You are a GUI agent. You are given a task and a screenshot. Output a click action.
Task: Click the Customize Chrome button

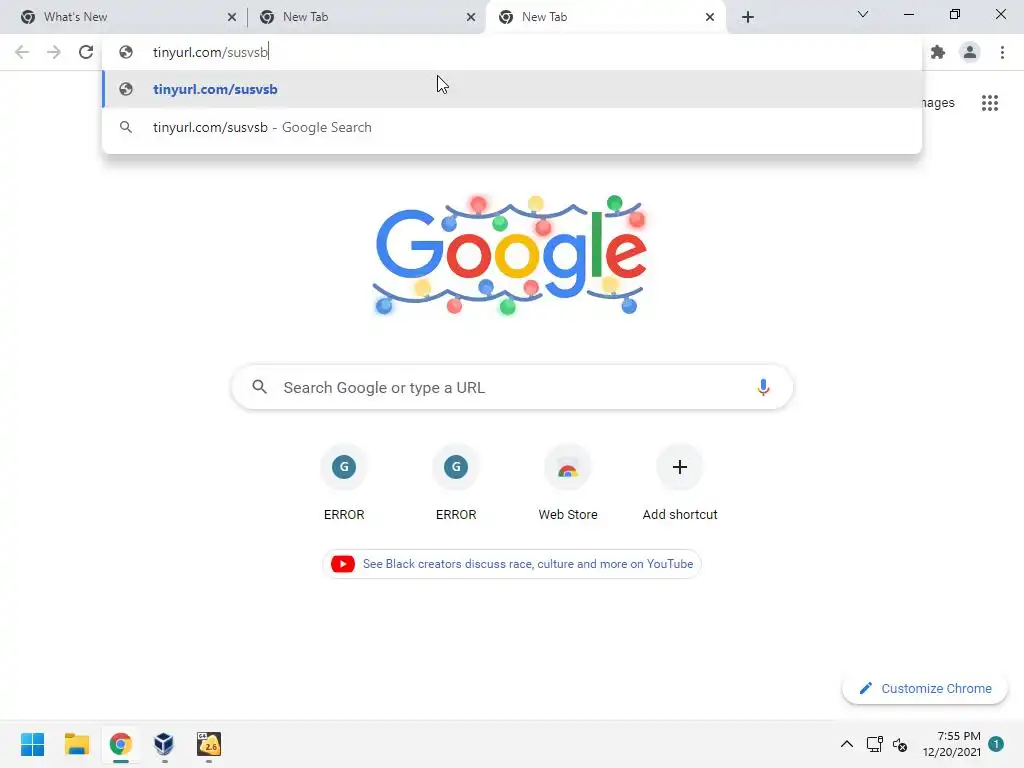click(x=925, y=688)
